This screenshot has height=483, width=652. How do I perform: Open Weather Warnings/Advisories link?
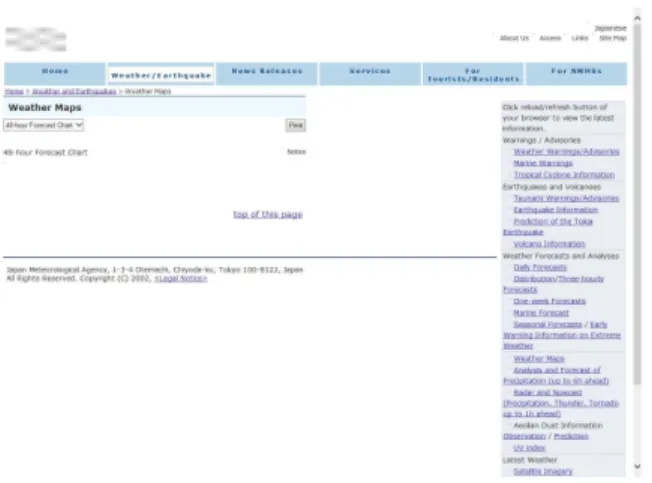click(x=566, y=152)
